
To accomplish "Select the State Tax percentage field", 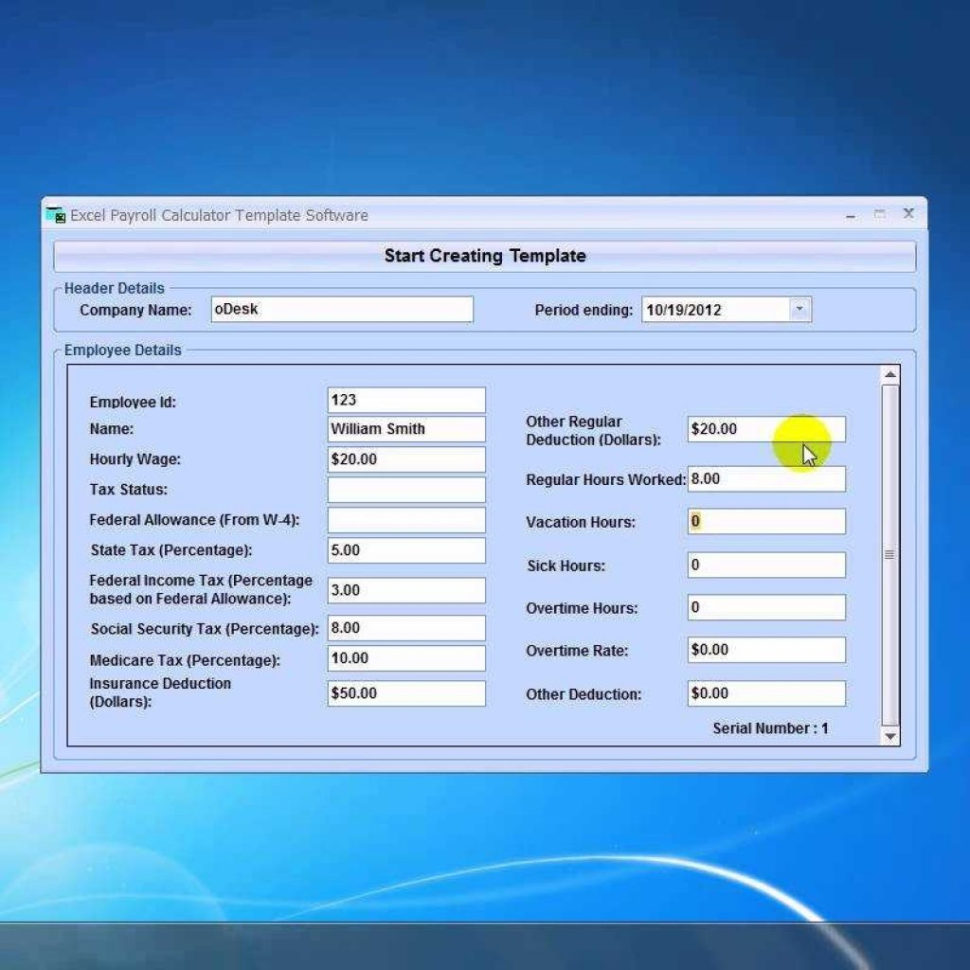I will tap(405, 549).
